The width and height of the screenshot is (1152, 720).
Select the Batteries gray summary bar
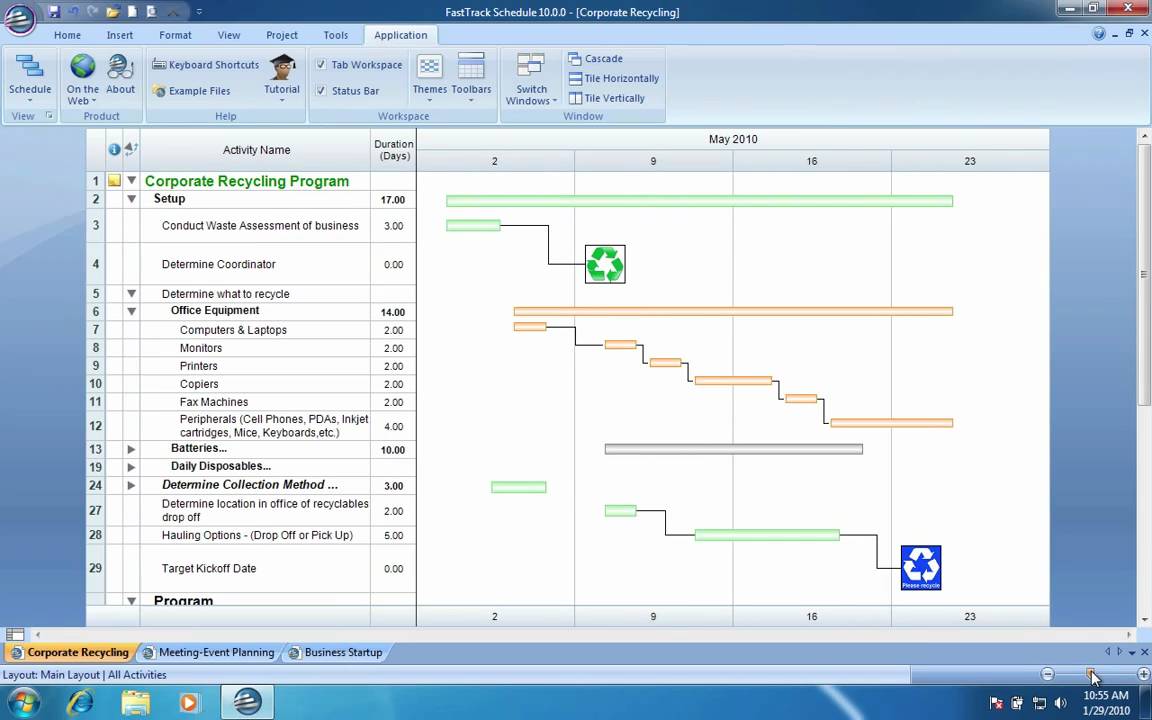coord(733,449)
